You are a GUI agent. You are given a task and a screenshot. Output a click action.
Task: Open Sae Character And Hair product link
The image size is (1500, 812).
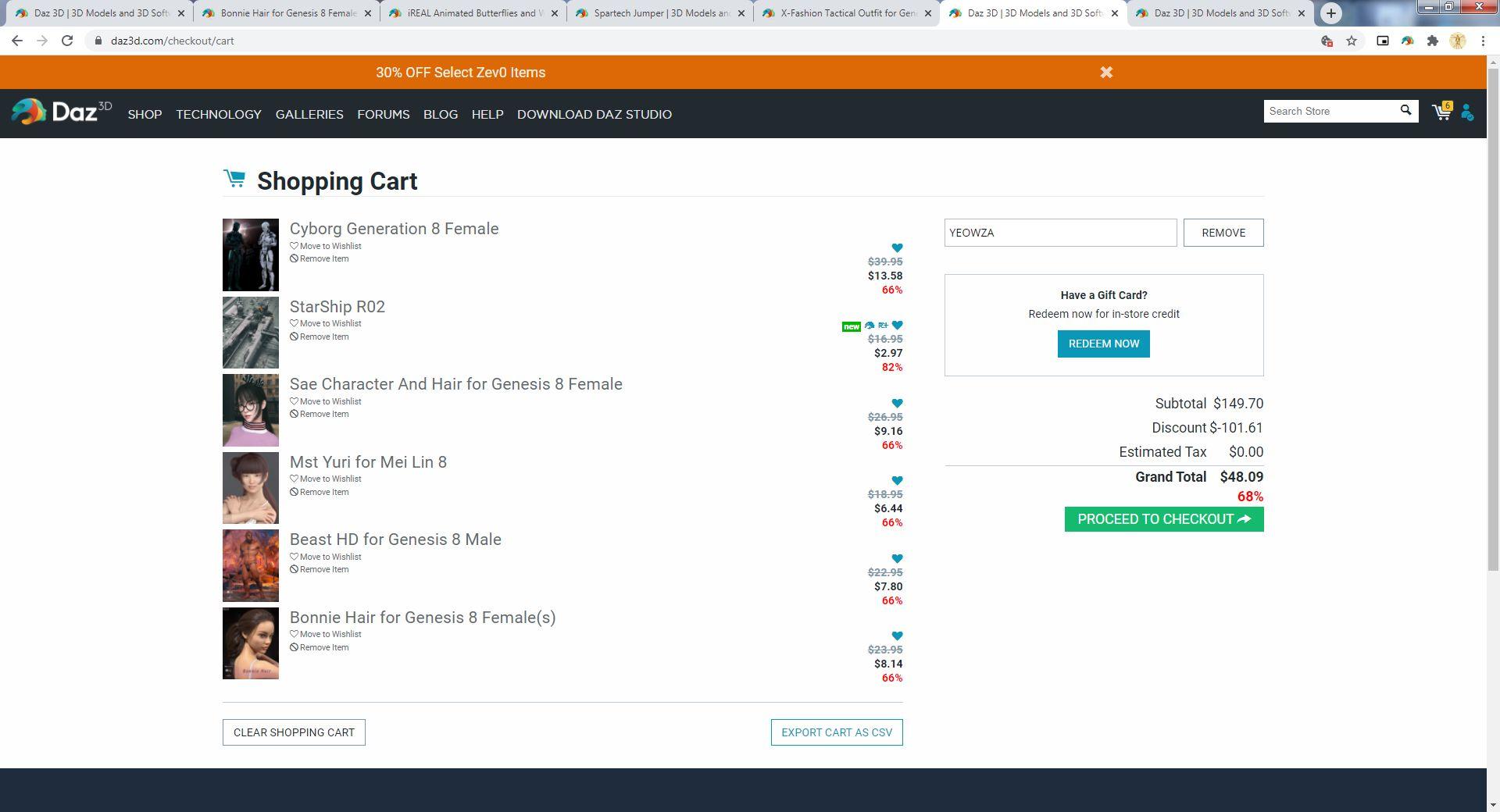tap(456, 384)
